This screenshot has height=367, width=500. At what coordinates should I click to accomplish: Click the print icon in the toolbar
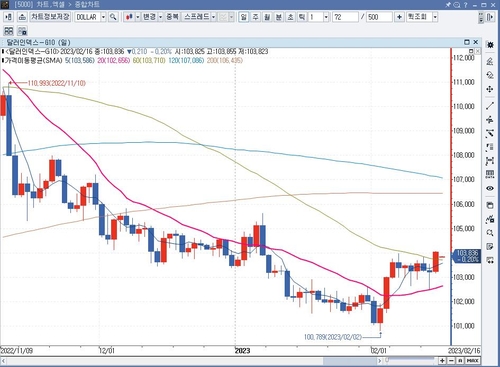tap(22, 17)
